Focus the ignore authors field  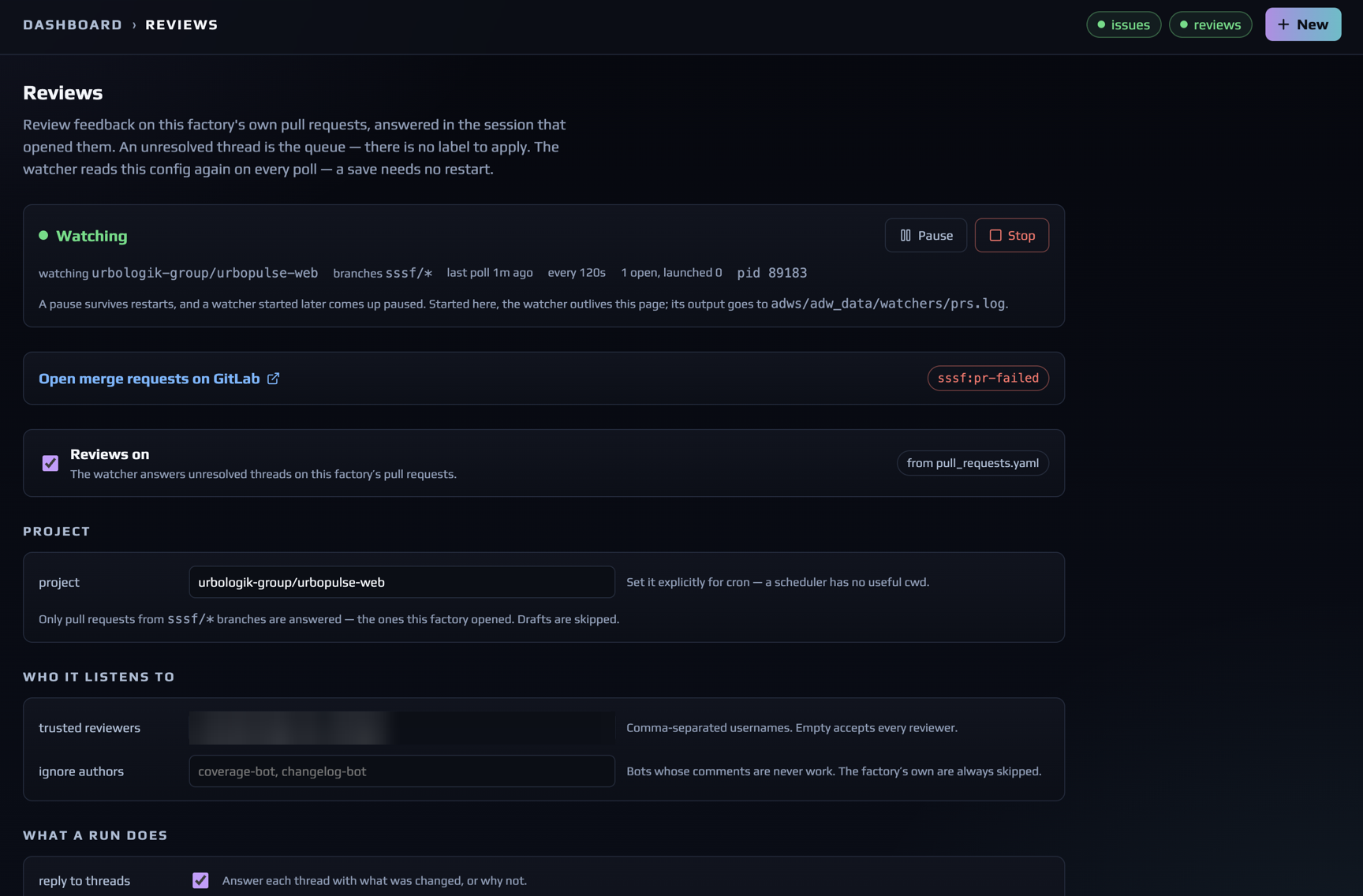pos(401,771)
